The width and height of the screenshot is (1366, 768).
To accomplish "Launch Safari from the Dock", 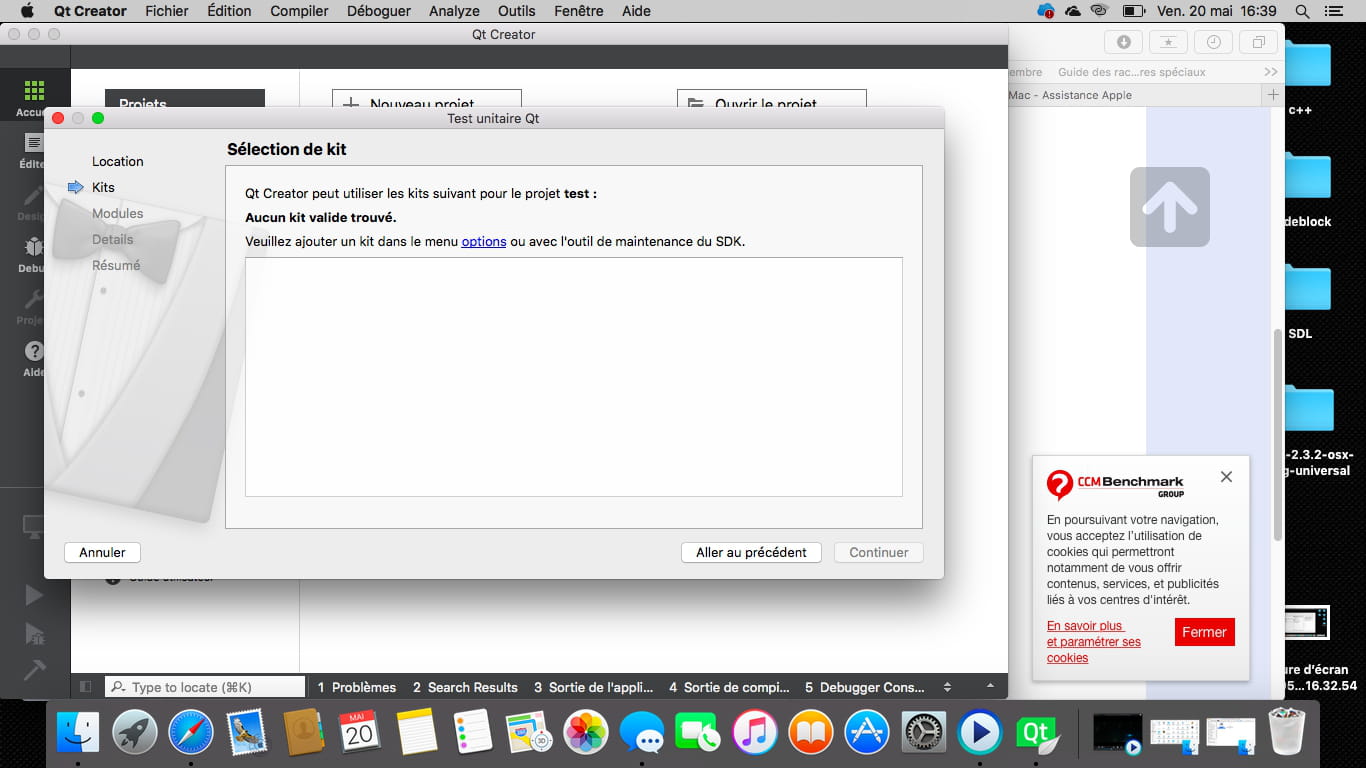I will pos(190,731).
